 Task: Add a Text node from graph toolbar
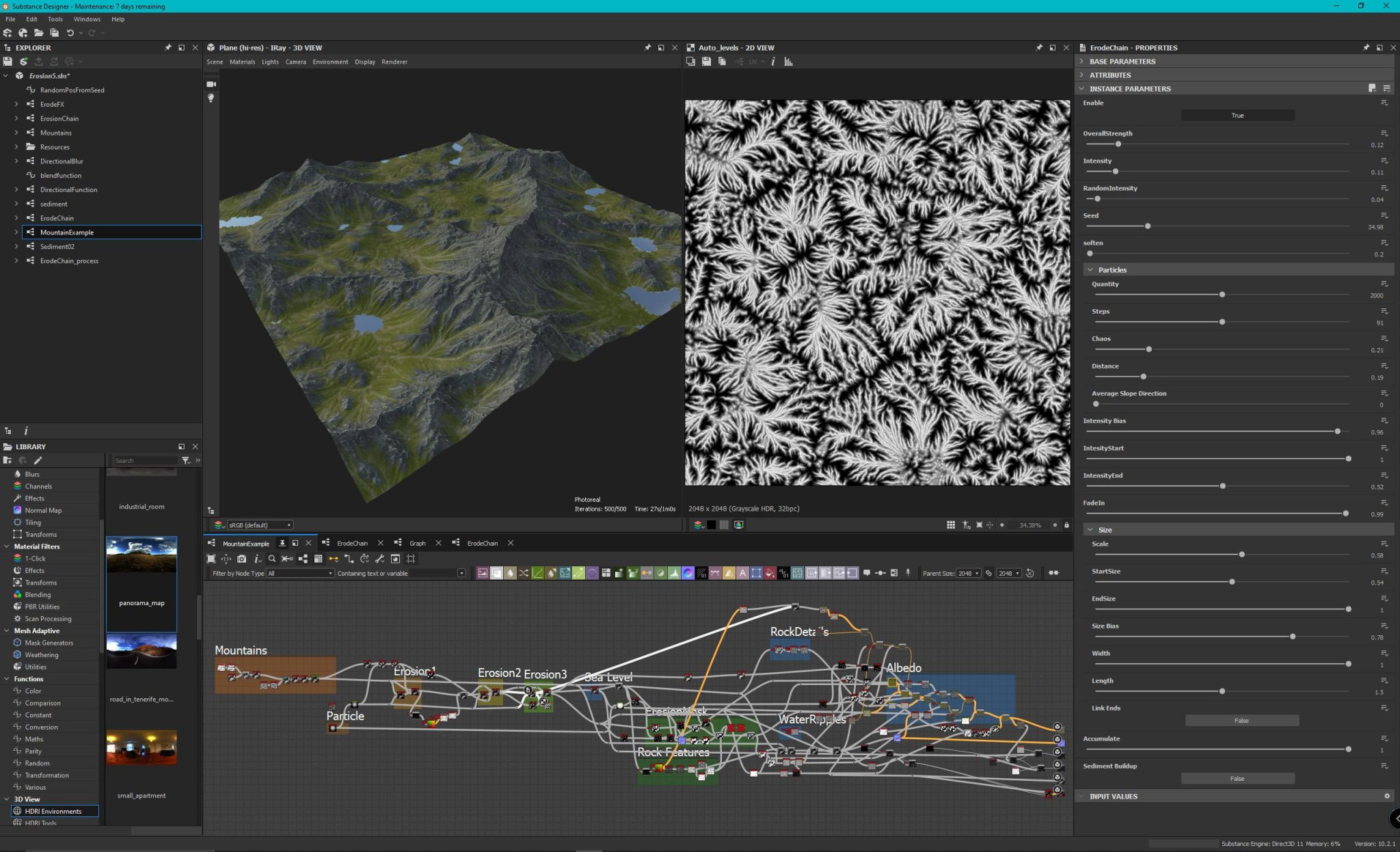coord(742,573)
